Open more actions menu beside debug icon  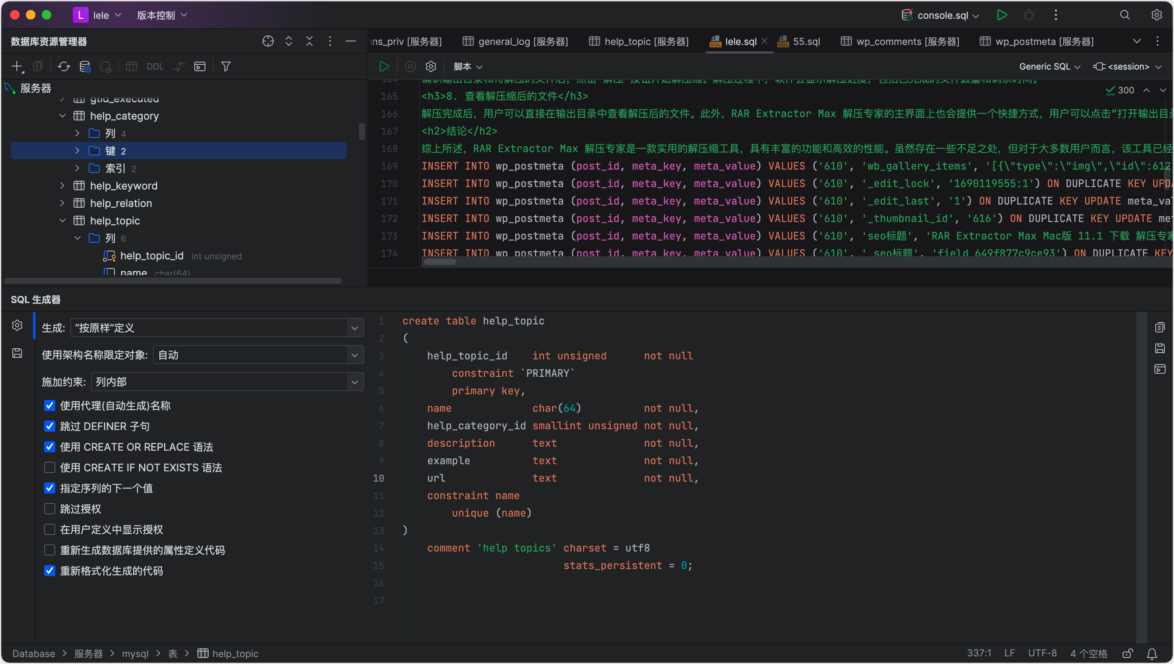[x=1056, y=15]
